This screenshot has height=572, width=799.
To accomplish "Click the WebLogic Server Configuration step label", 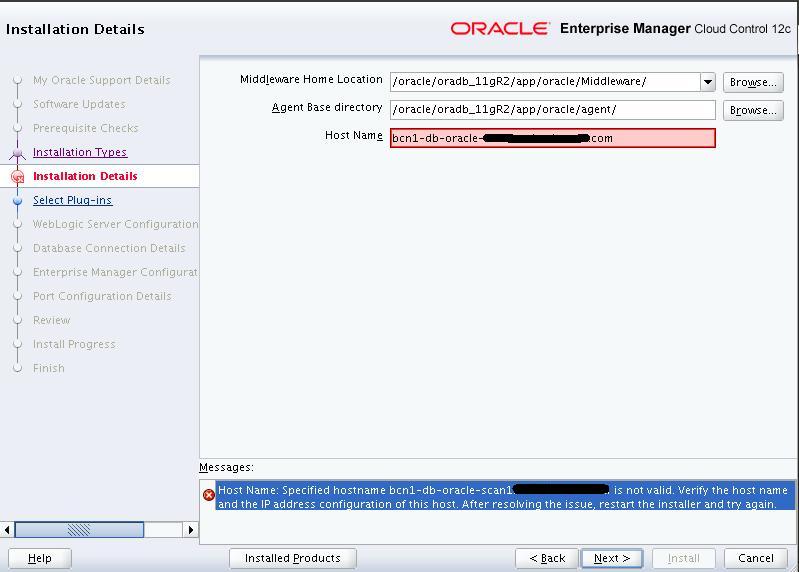I will coord(115,224).
